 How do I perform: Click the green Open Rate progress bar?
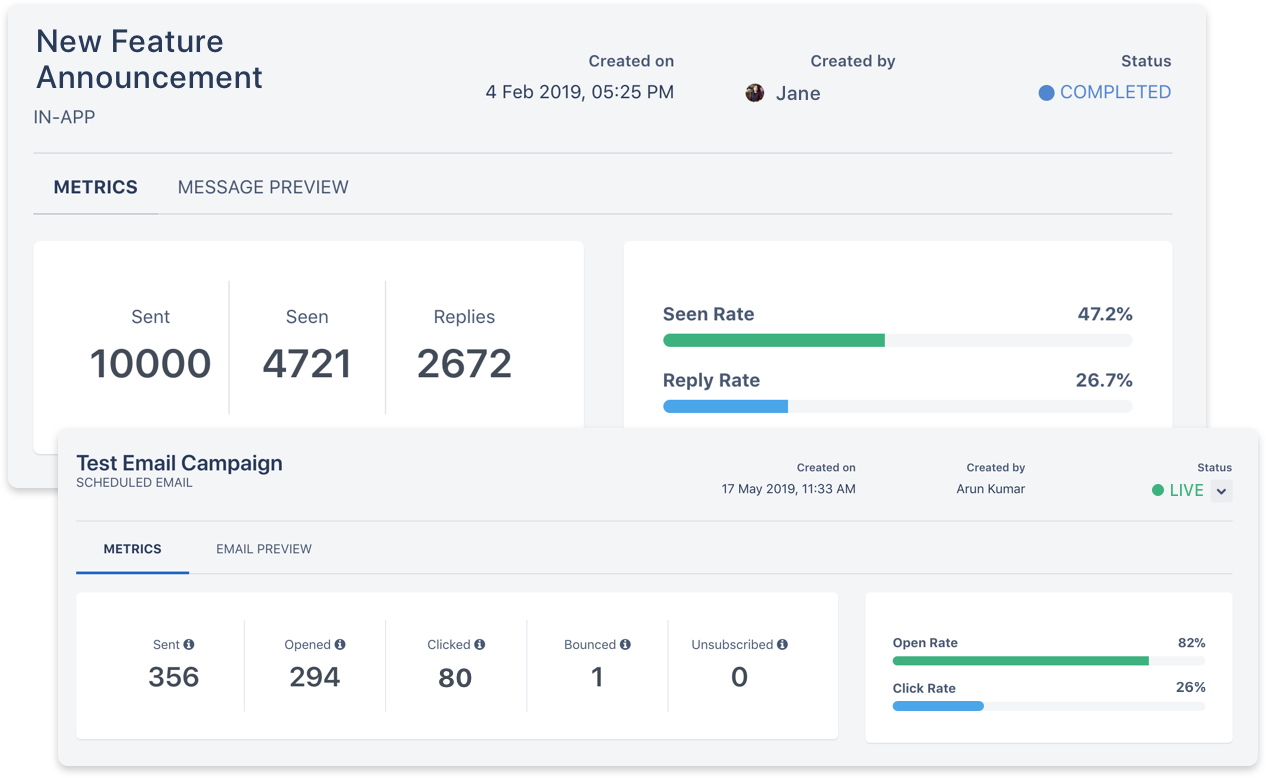pyautogui.click(x=1020, y=661)
